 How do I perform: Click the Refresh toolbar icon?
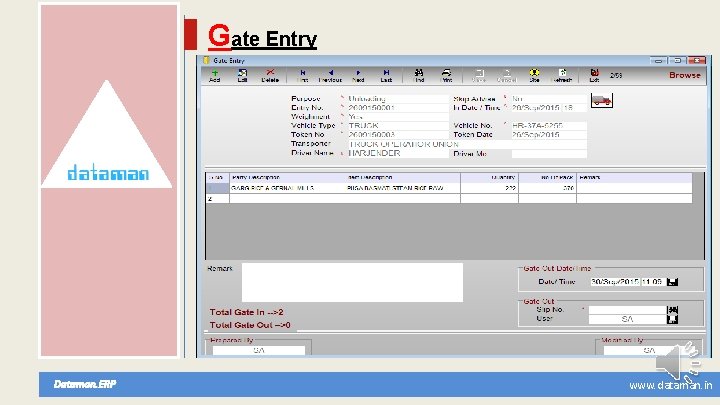coord(562,75)
